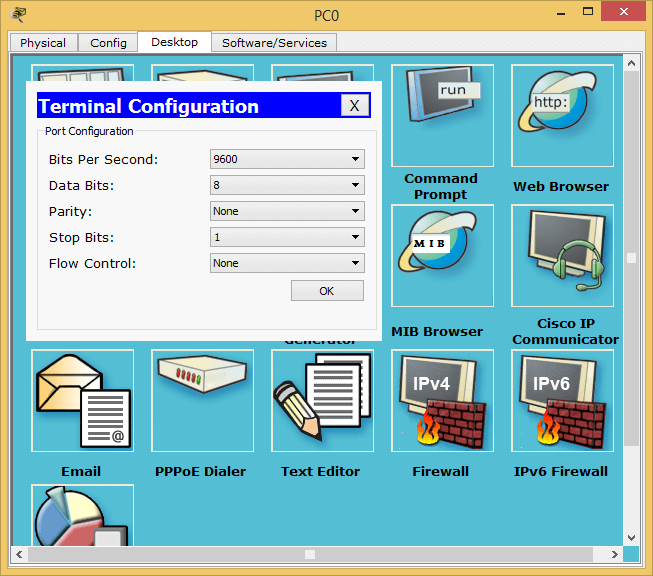Screen dimensions: 653x576
Task: Open the Data Bits dropdown
Action: click(x=287, y=185)
